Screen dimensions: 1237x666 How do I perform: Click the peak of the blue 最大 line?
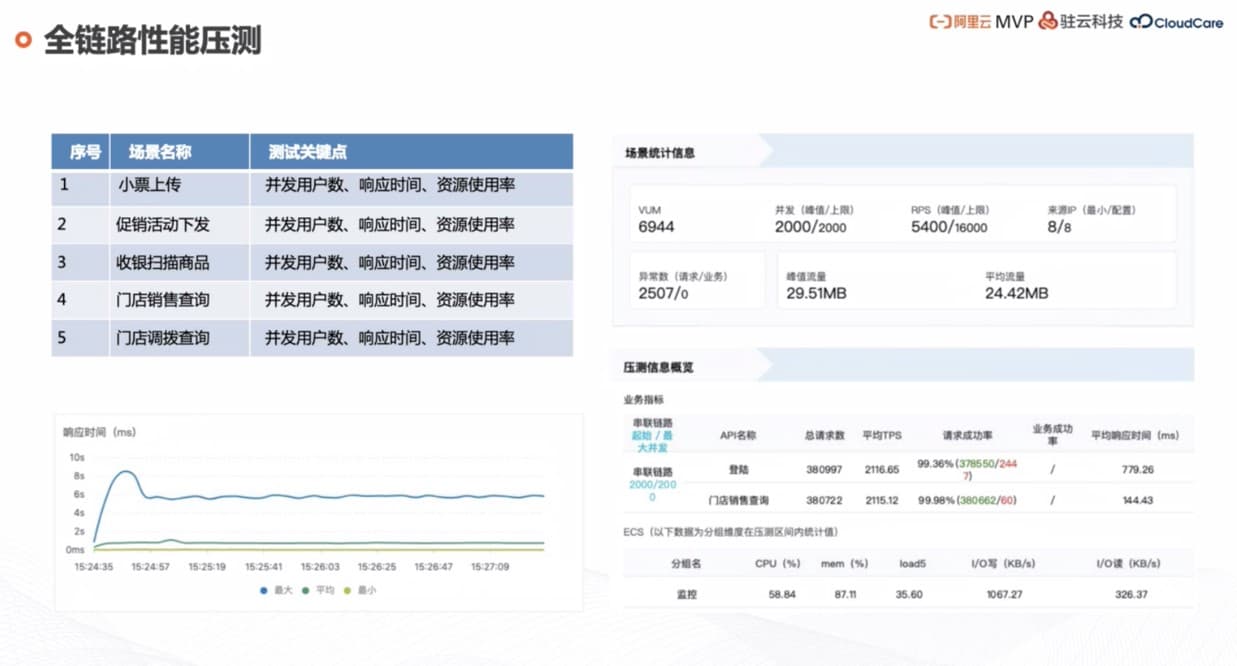[125, 471]
